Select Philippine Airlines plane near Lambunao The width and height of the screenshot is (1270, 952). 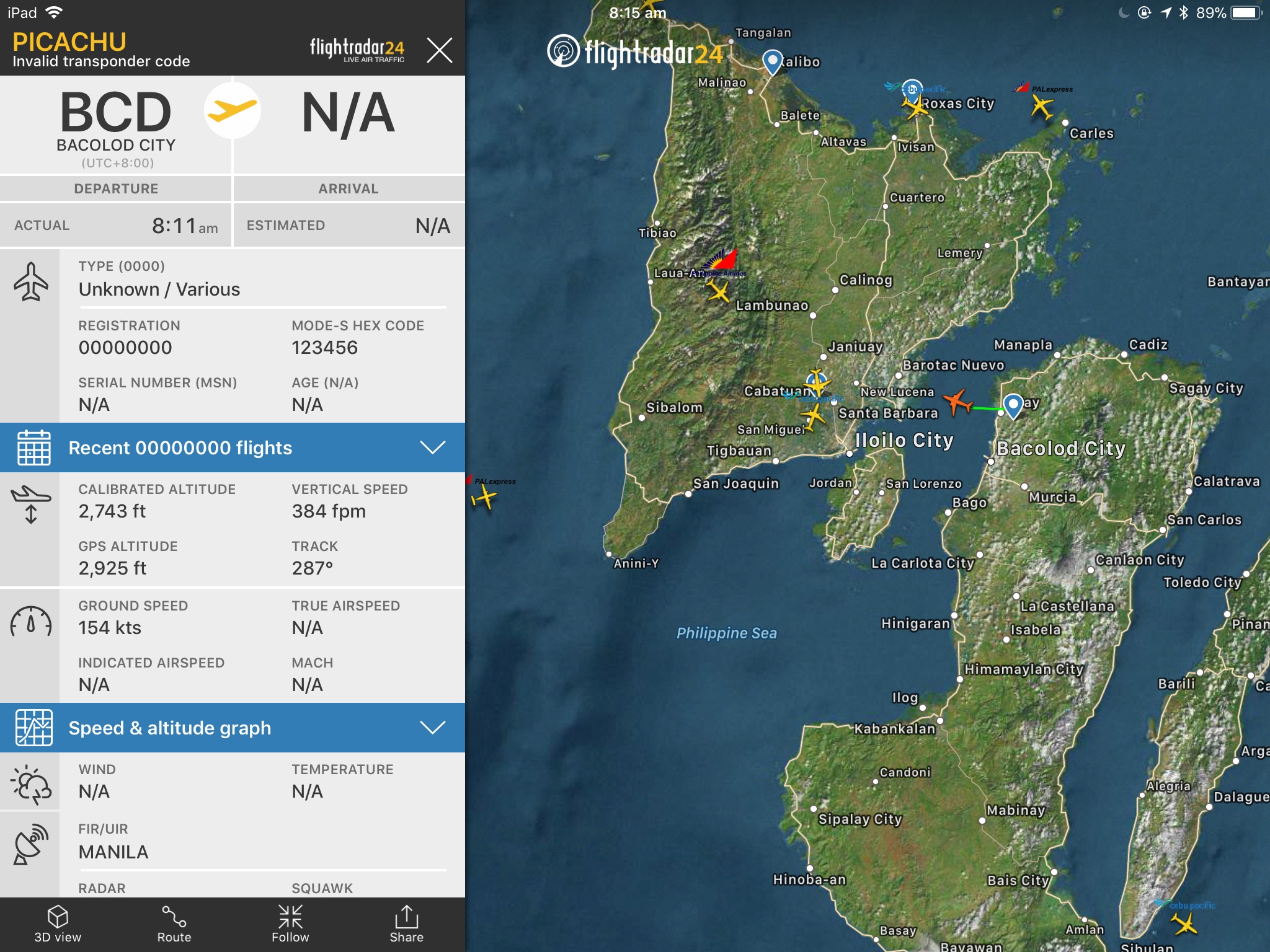pos(719,290)
